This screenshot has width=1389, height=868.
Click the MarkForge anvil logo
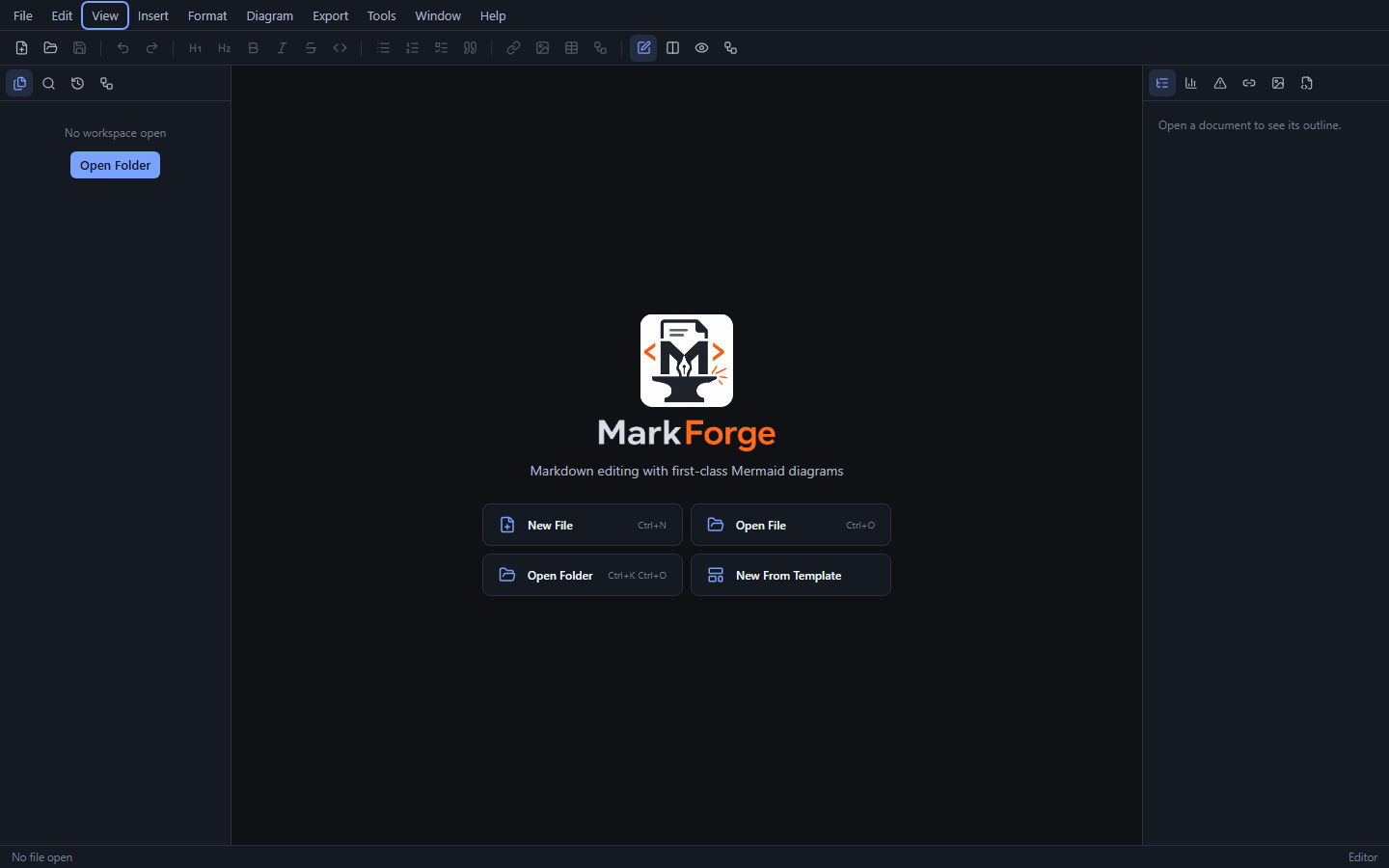(x=687, y=361)
